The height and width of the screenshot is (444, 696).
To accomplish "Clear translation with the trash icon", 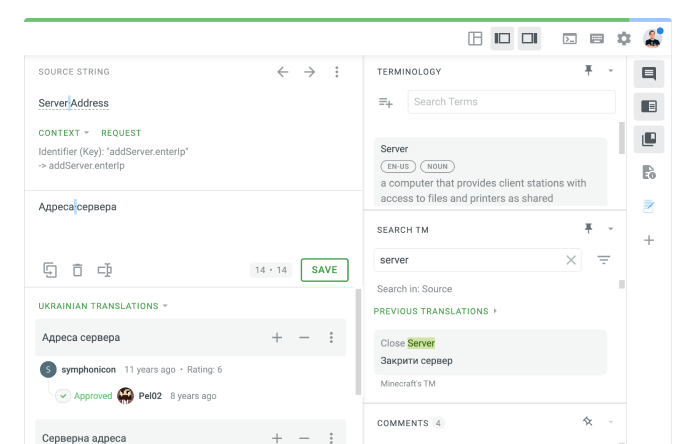I will (x=77, y=270).
